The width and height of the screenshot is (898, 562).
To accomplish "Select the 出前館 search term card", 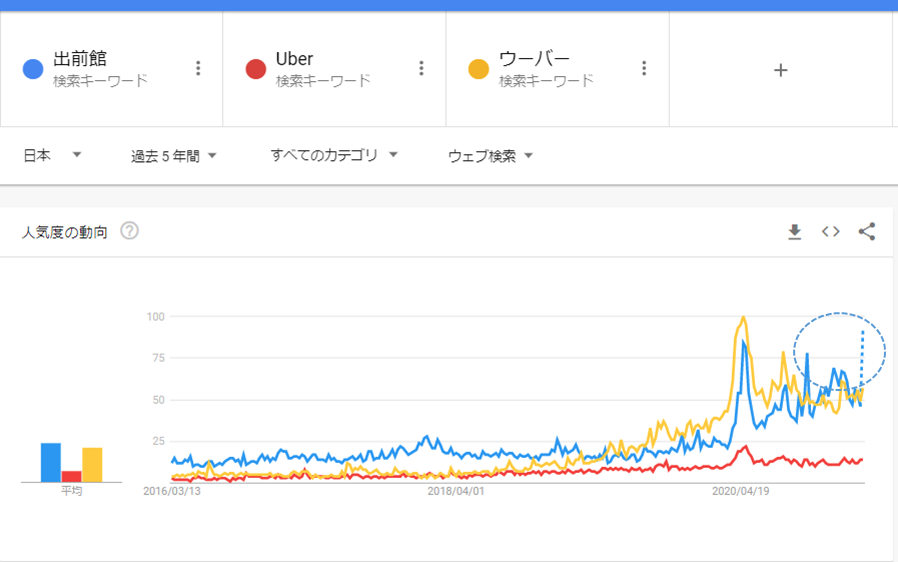I will pyautogui.click(x=111, y=69).
